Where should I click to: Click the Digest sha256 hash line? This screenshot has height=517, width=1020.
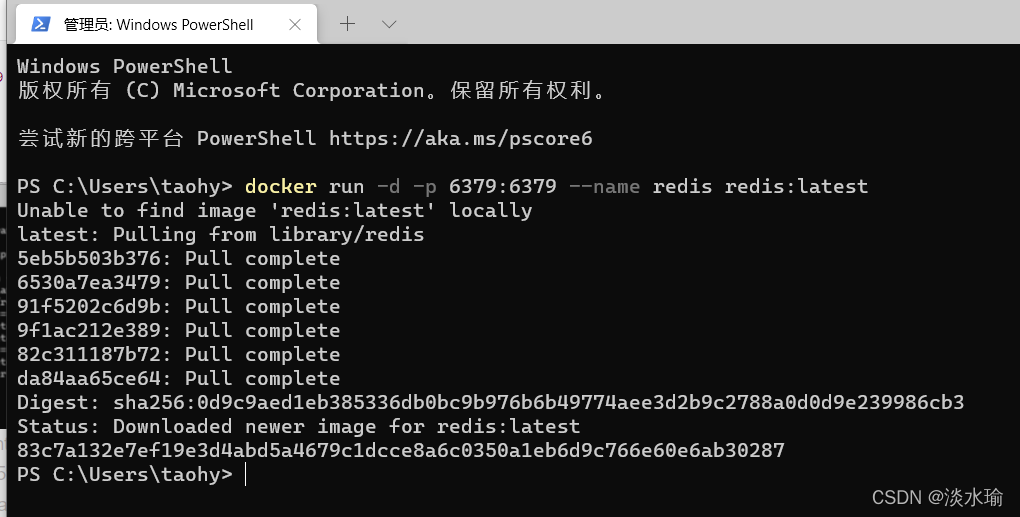pyautogui.click(x=490, y=403)
